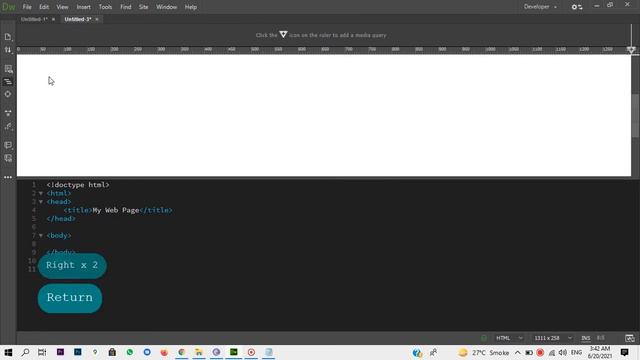640x360 pixels.
Task: Open the 1311 x 258 window size dropdown
Action: coord(553,338)
